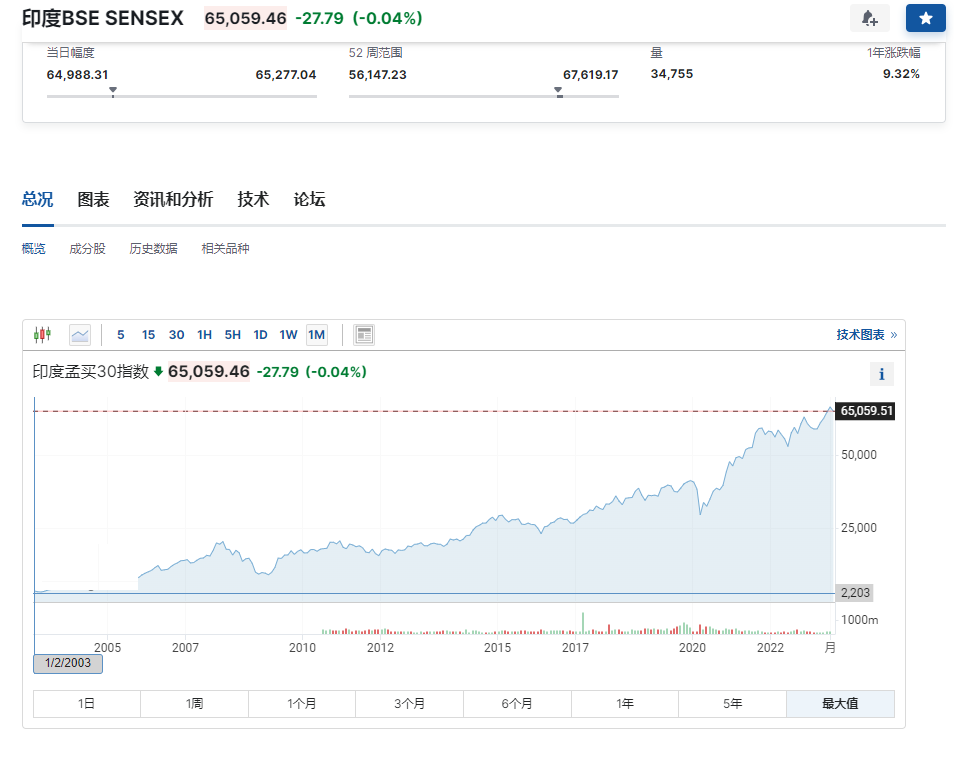Set chart range to 最大值

[x=840, y=704]
